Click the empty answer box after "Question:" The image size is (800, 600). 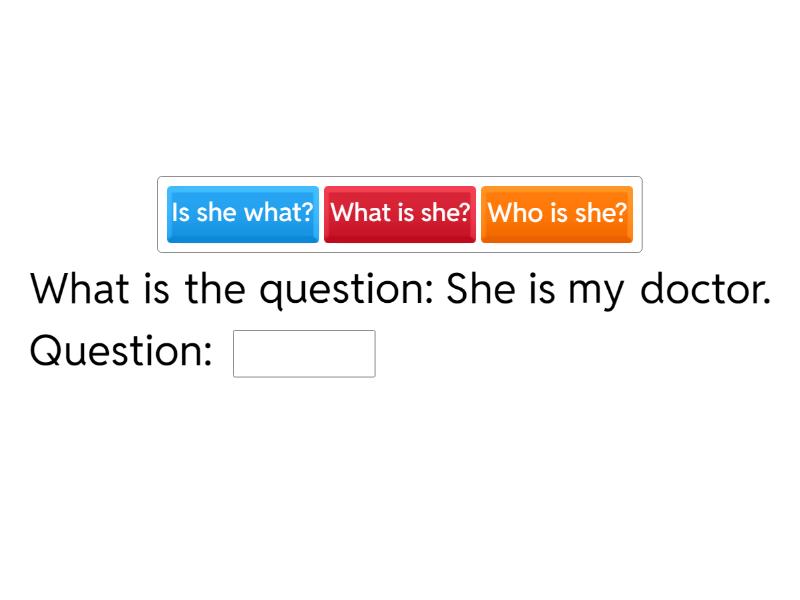point(304,353)
